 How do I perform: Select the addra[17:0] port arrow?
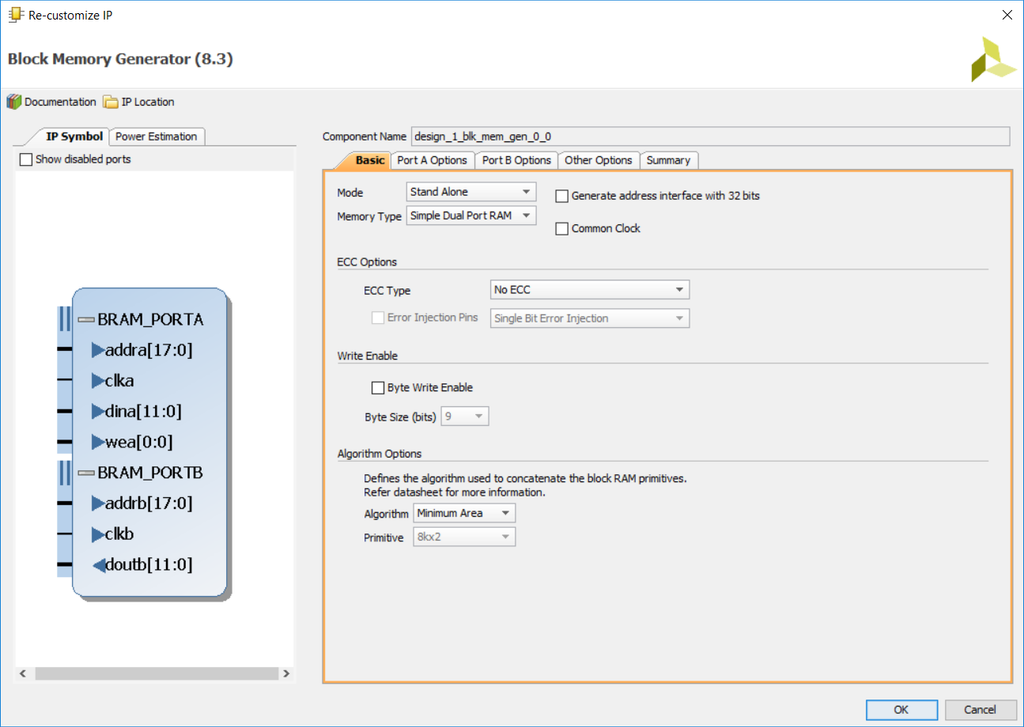tap(98, 350)
